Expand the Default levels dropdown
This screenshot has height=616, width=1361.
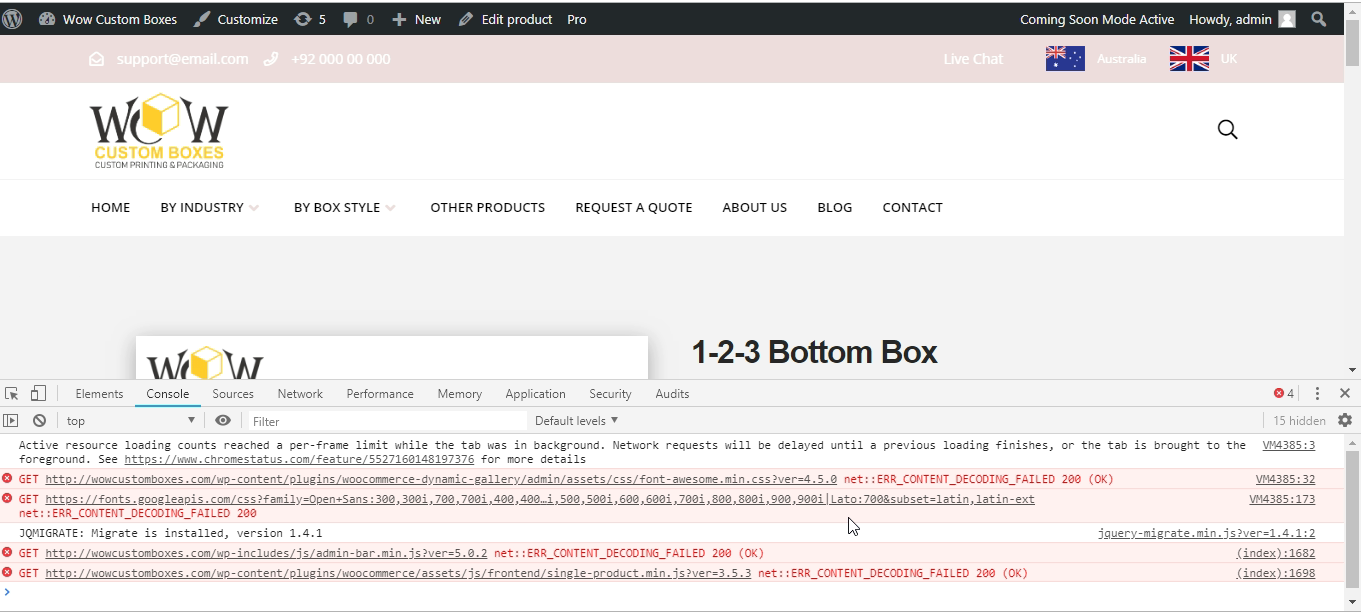[x=577, y=421]
